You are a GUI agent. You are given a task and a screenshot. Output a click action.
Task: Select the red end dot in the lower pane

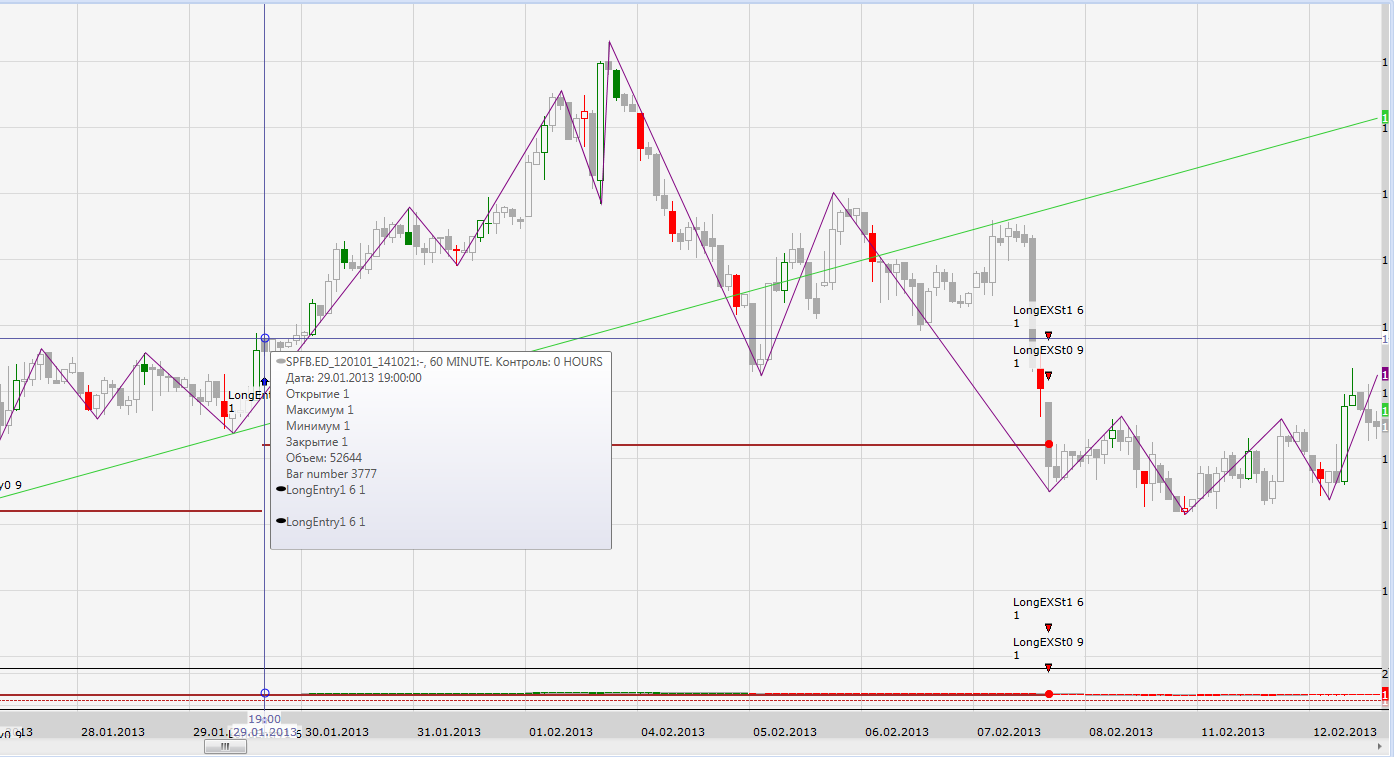click(x=1048, y=694)
